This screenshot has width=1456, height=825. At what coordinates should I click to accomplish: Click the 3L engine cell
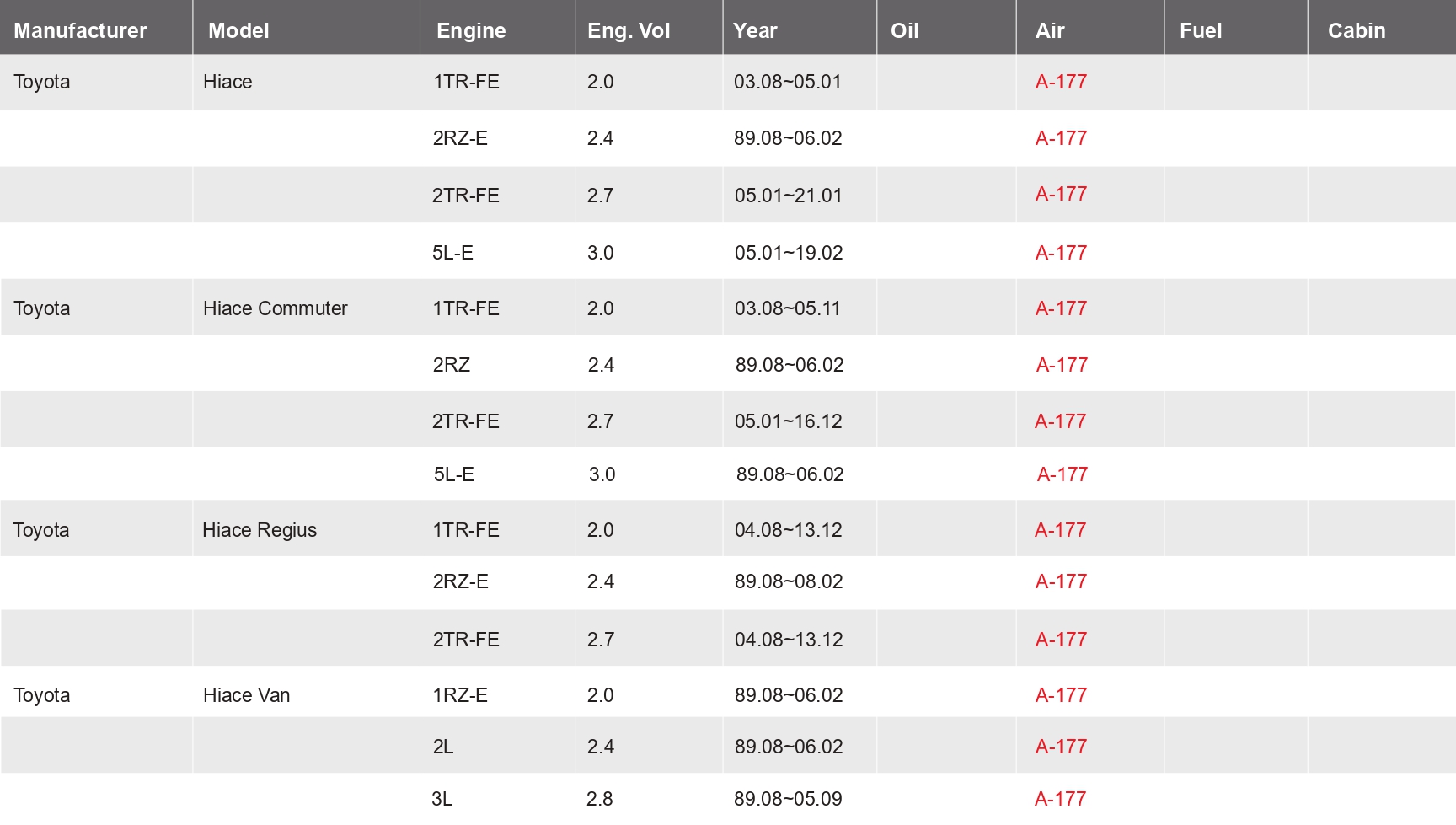(442, 799)
